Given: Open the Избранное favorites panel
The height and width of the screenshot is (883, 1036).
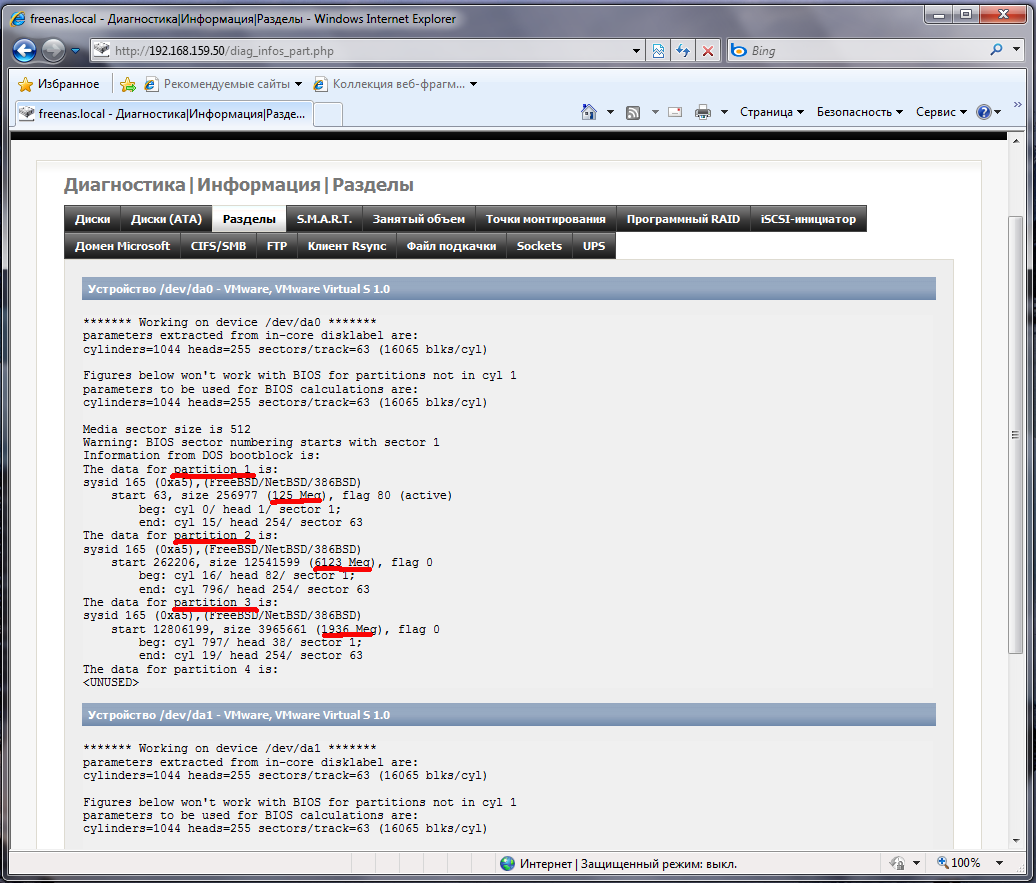Looking at the screenshot, I should (x=59, y=84).
